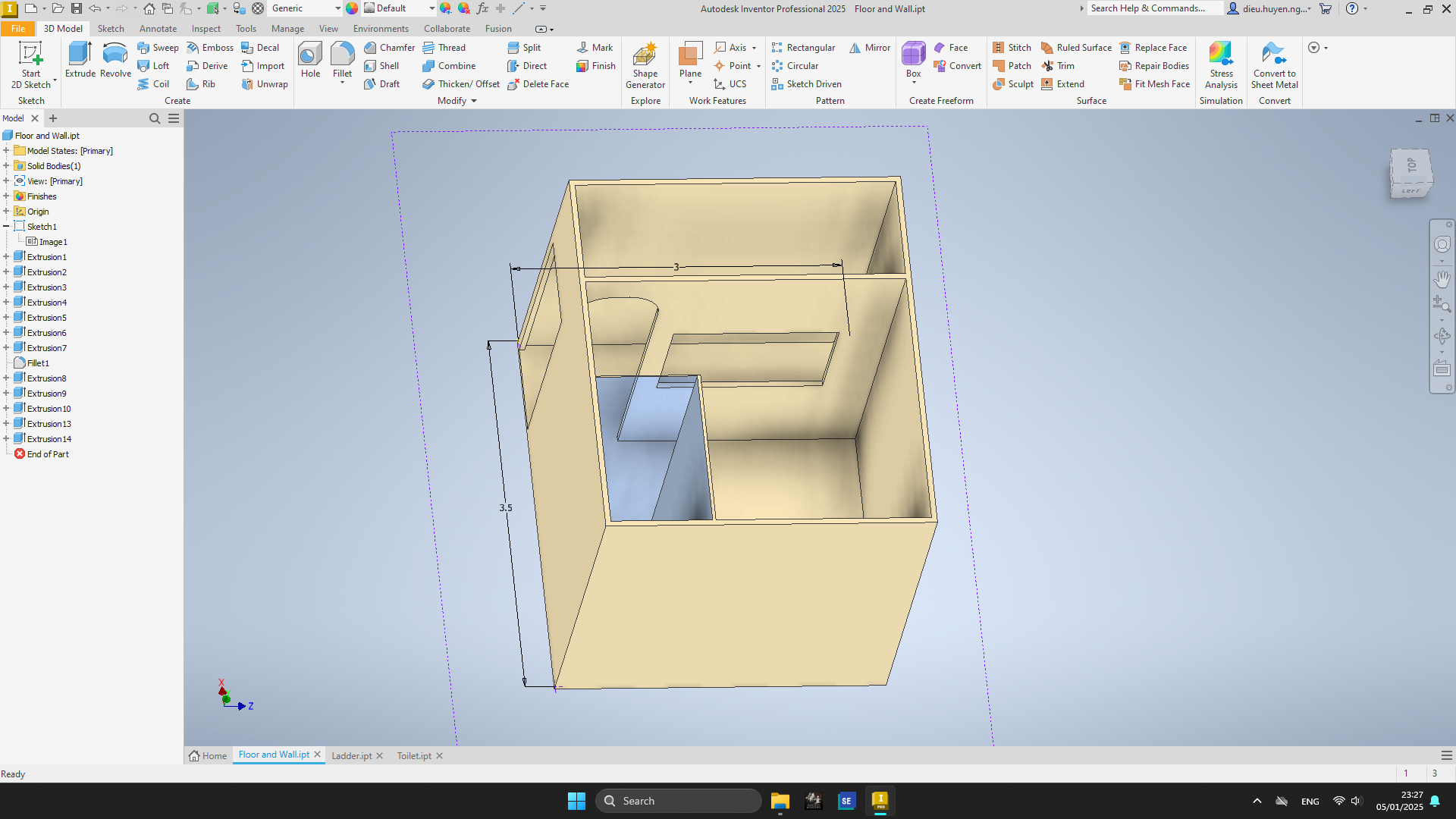This screenshot has height=819, width=1456.
Task: Switch to the Toilet.ipt document tab
Action: click(414, 756)
